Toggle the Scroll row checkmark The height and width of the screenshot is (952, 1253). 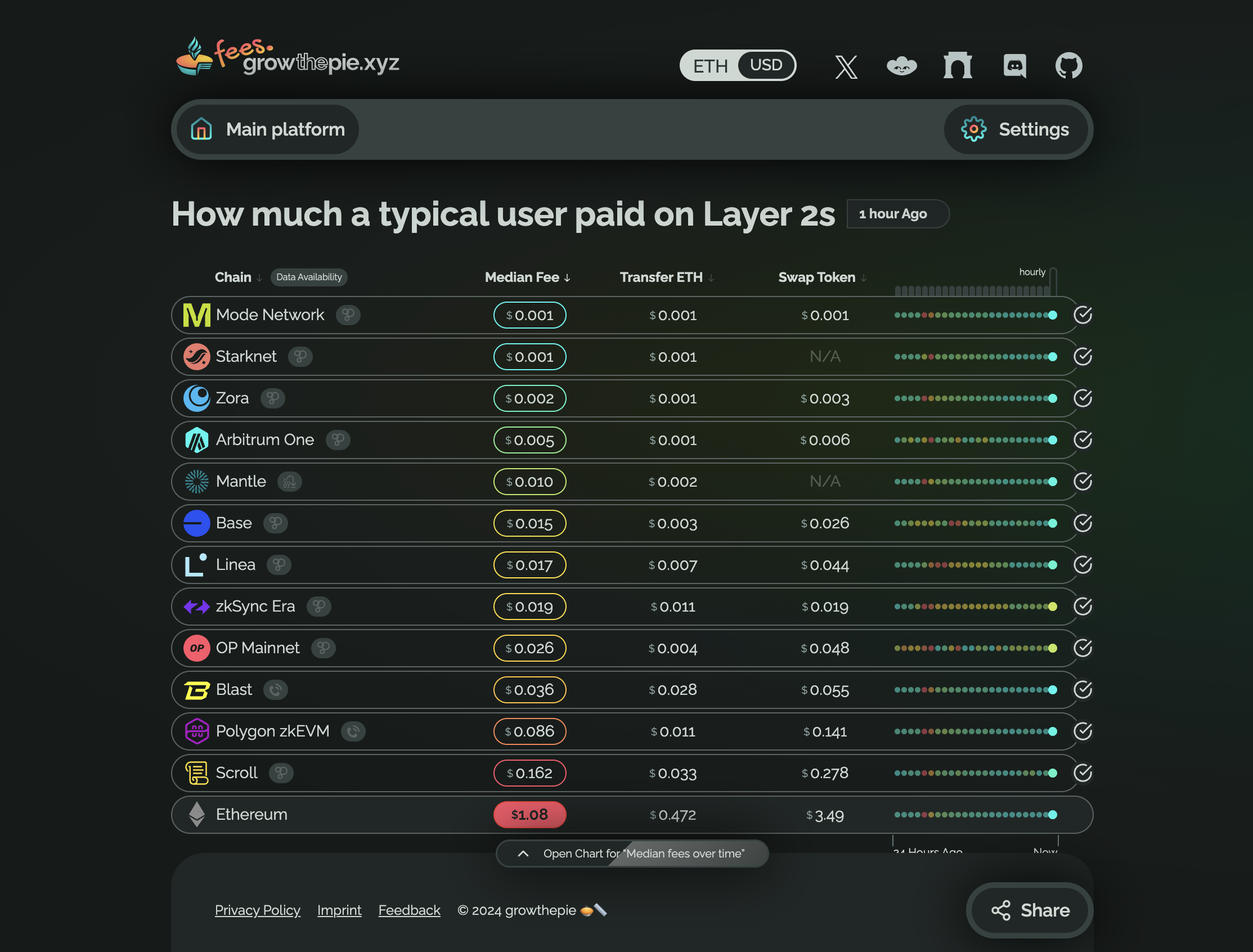click(1083, 774)
